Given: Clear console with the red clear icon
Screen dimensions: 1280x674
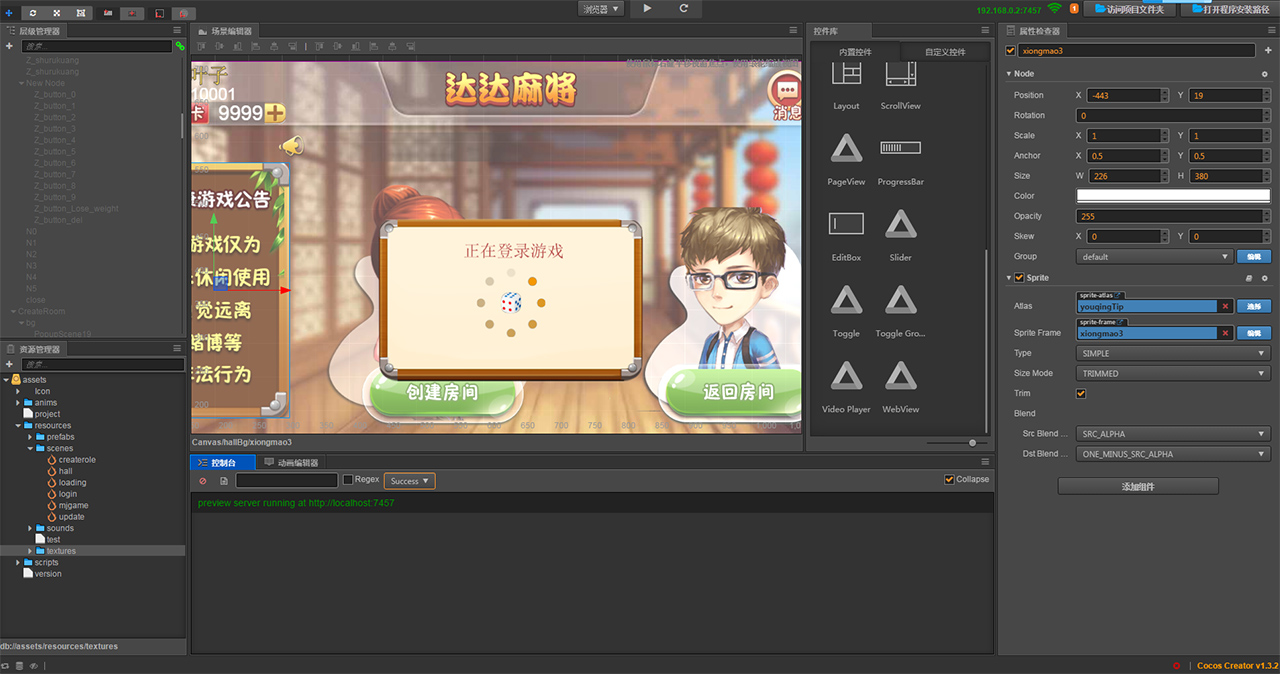Looking at the screenshot, I should [203, 481].
